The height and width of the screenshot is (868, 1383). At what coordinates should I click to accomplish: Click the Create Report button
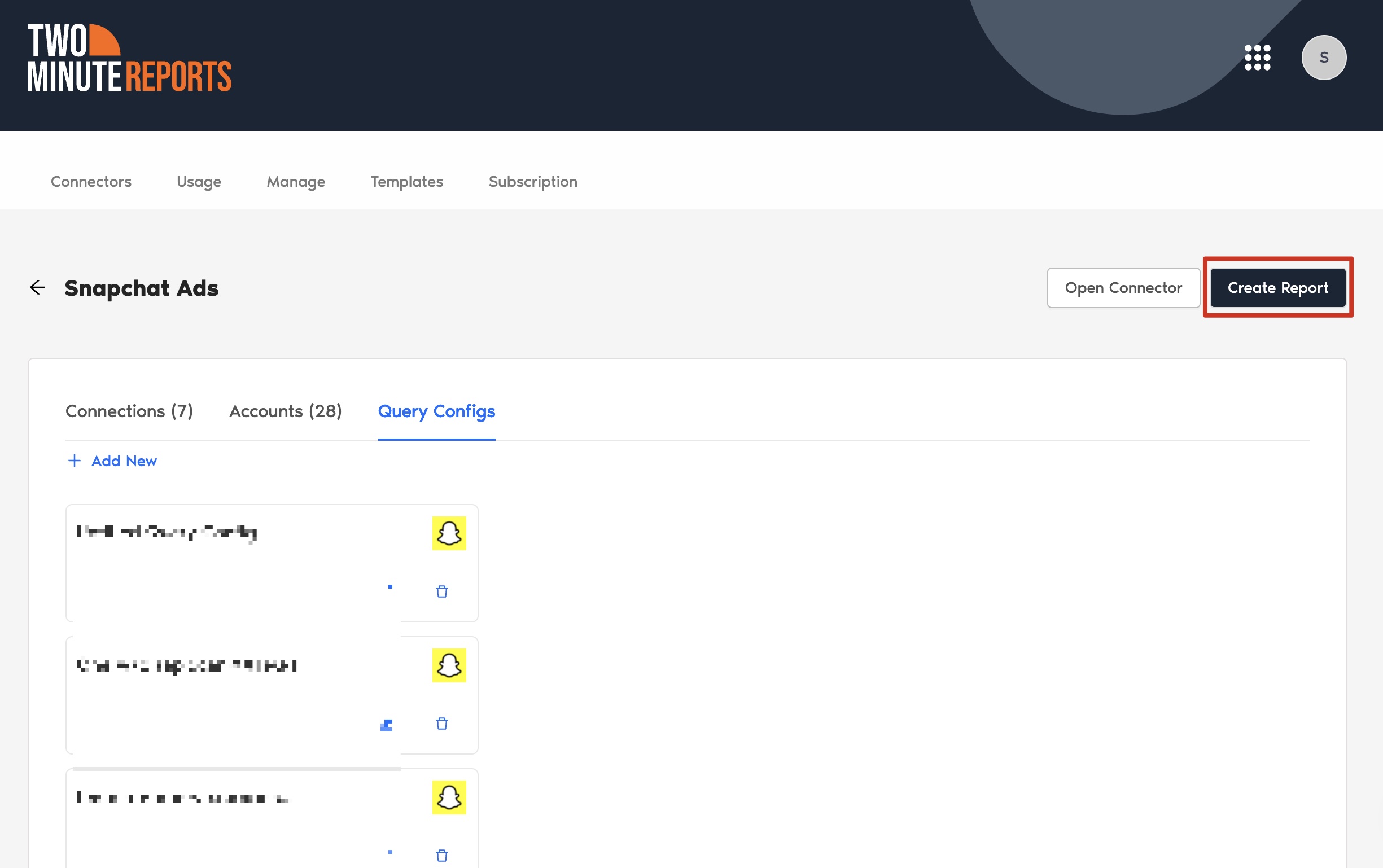[1277, 288]
